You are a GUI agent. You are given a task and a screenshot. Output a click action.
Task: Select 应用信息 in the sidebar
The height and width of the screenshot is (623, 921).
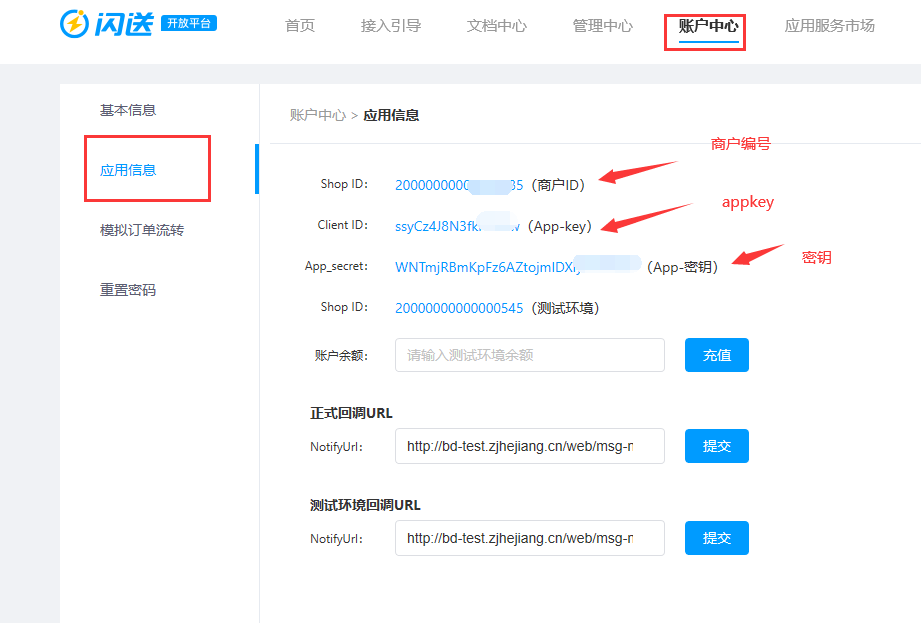pos(128,170)
